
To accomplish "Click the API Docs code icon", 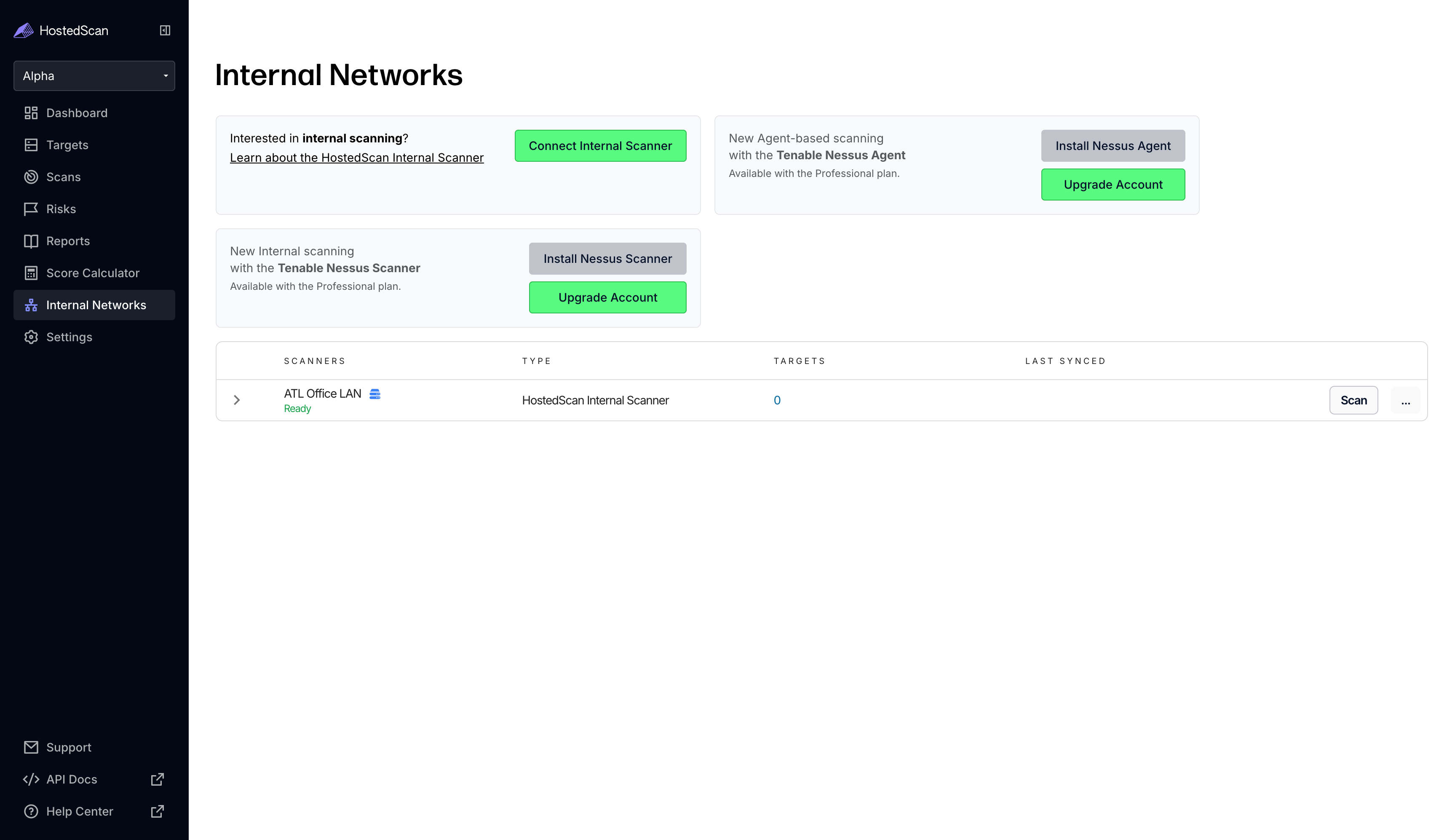I will click(31, 779).
